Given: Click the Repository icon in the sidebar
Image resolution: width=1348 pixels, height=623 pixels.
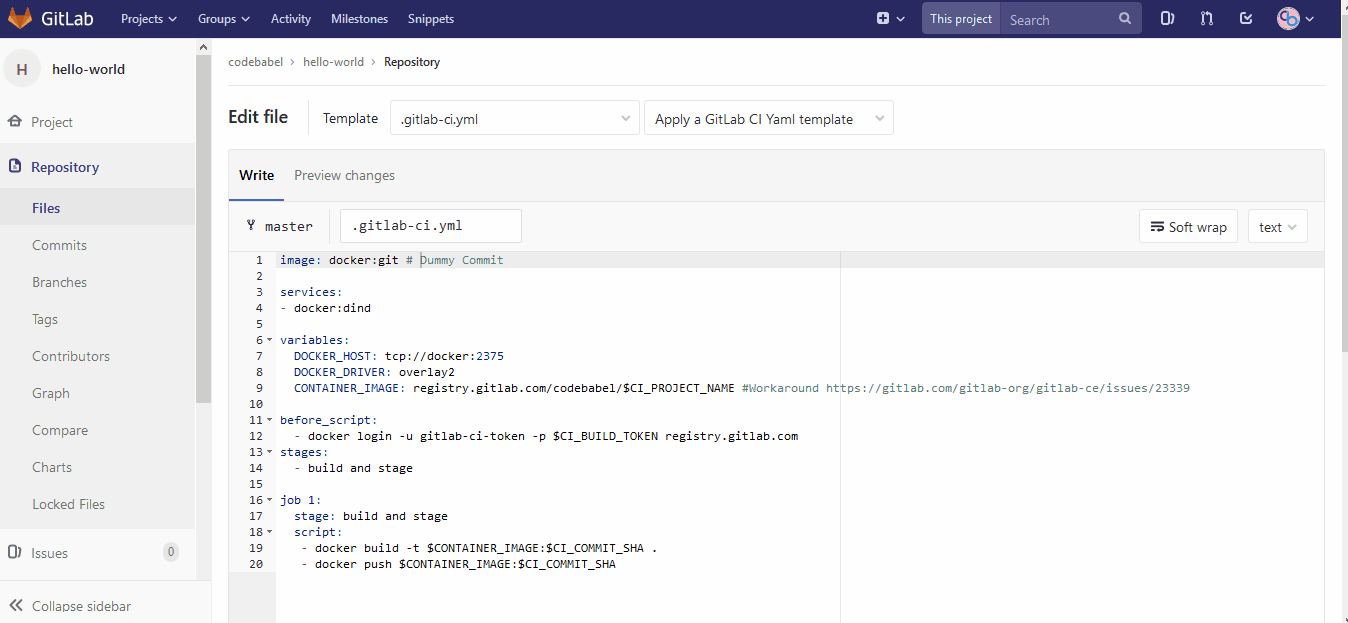Looking at the screenshot, I should point(14,166).
